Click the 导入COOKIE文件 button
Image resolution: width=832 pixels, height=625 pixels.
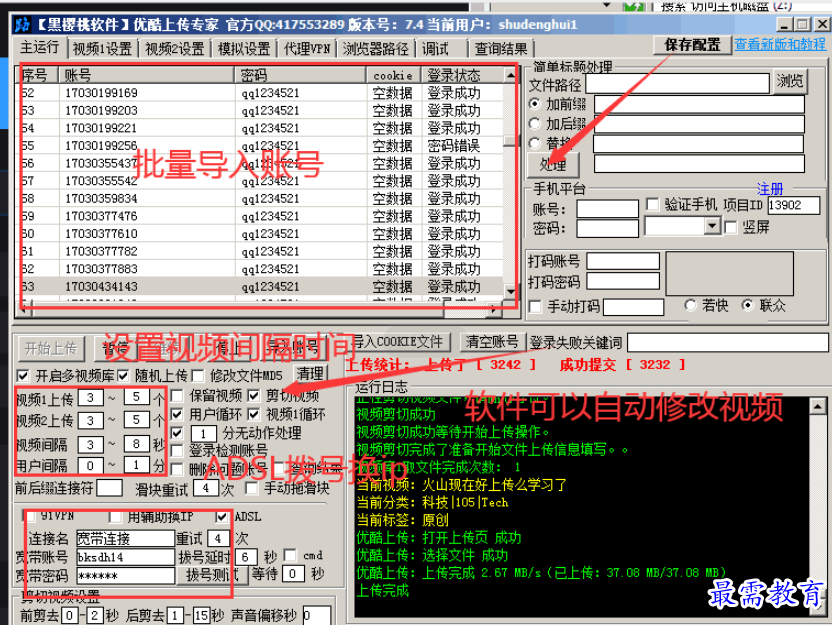tap(397, 342)
